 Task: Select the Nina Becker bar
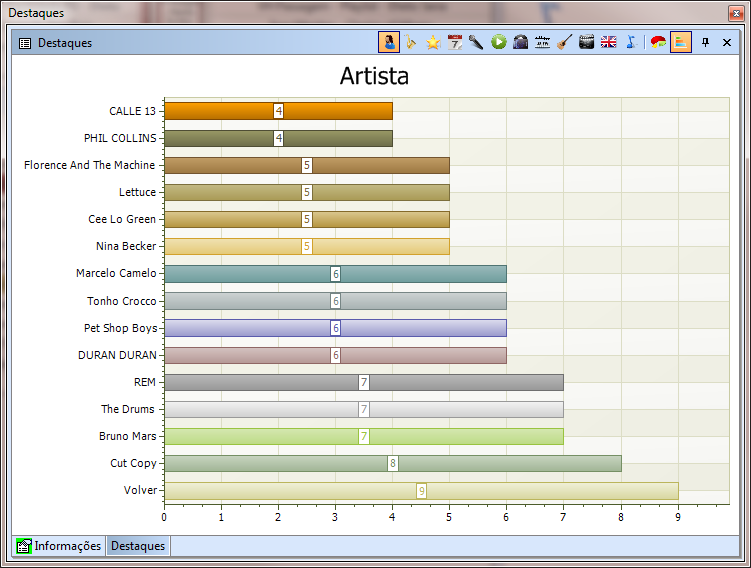(307, 247)
